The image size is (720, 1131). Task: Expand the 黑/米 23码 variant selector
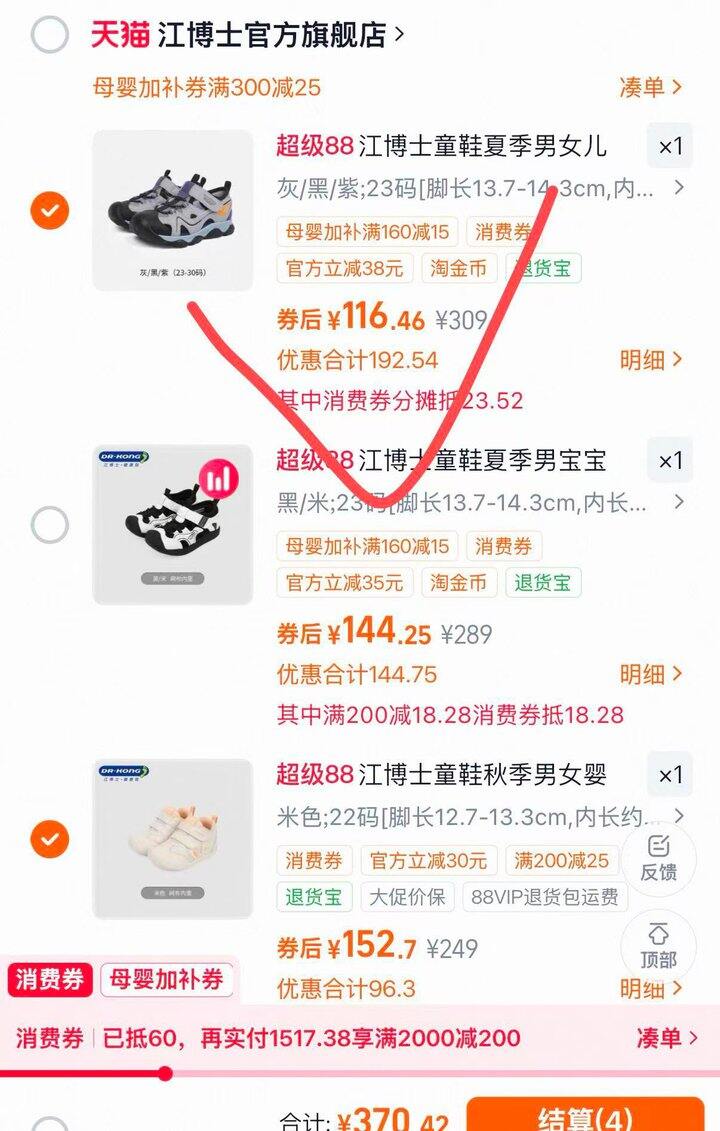click(x=480, y=502)
